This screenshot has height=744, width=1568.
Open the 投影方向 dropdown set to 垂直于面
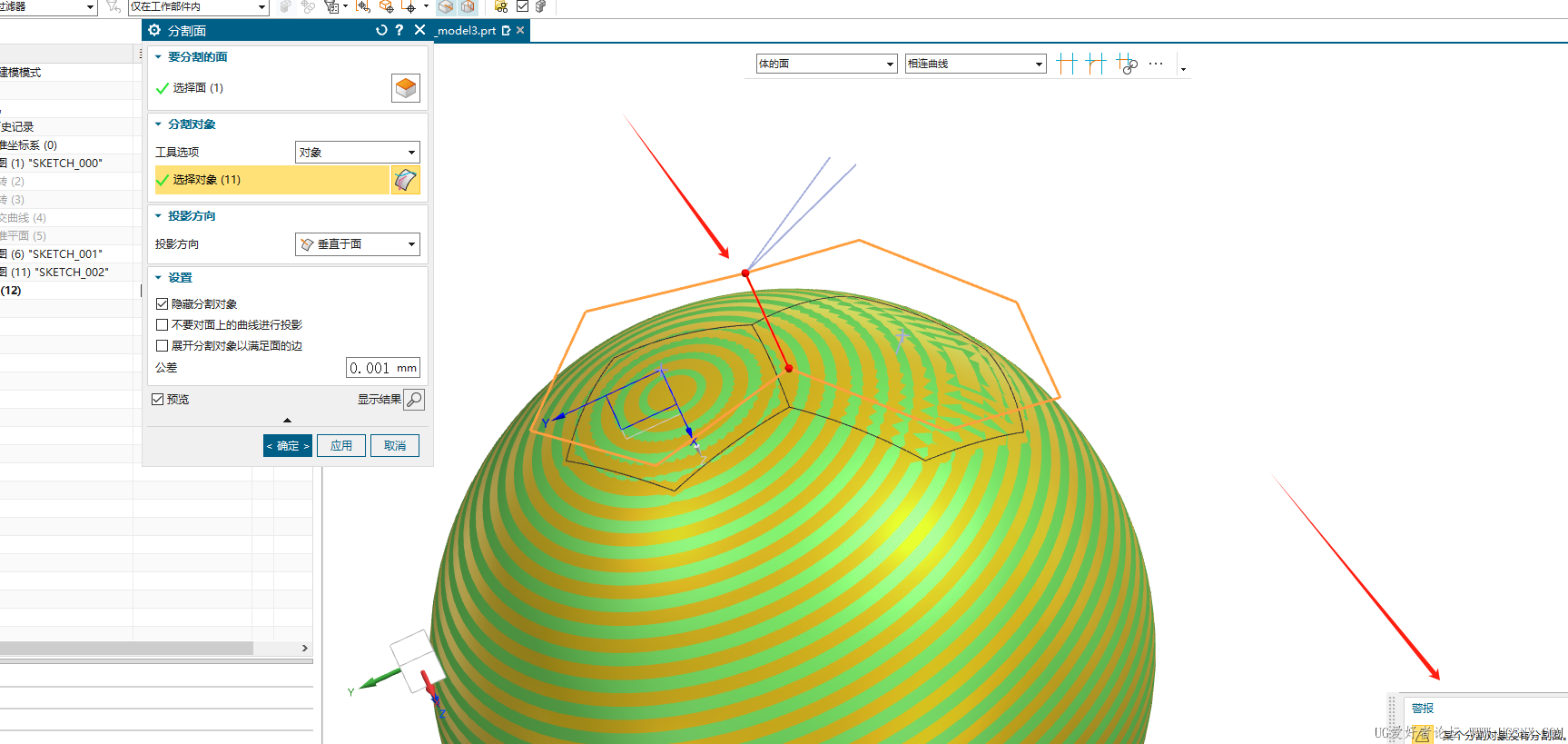(358, 243)
